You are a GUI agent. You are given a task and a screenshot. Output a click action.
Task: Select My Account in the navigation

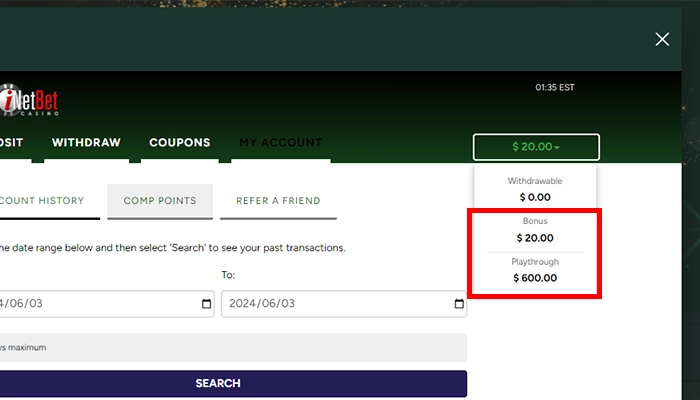point(280,143)
